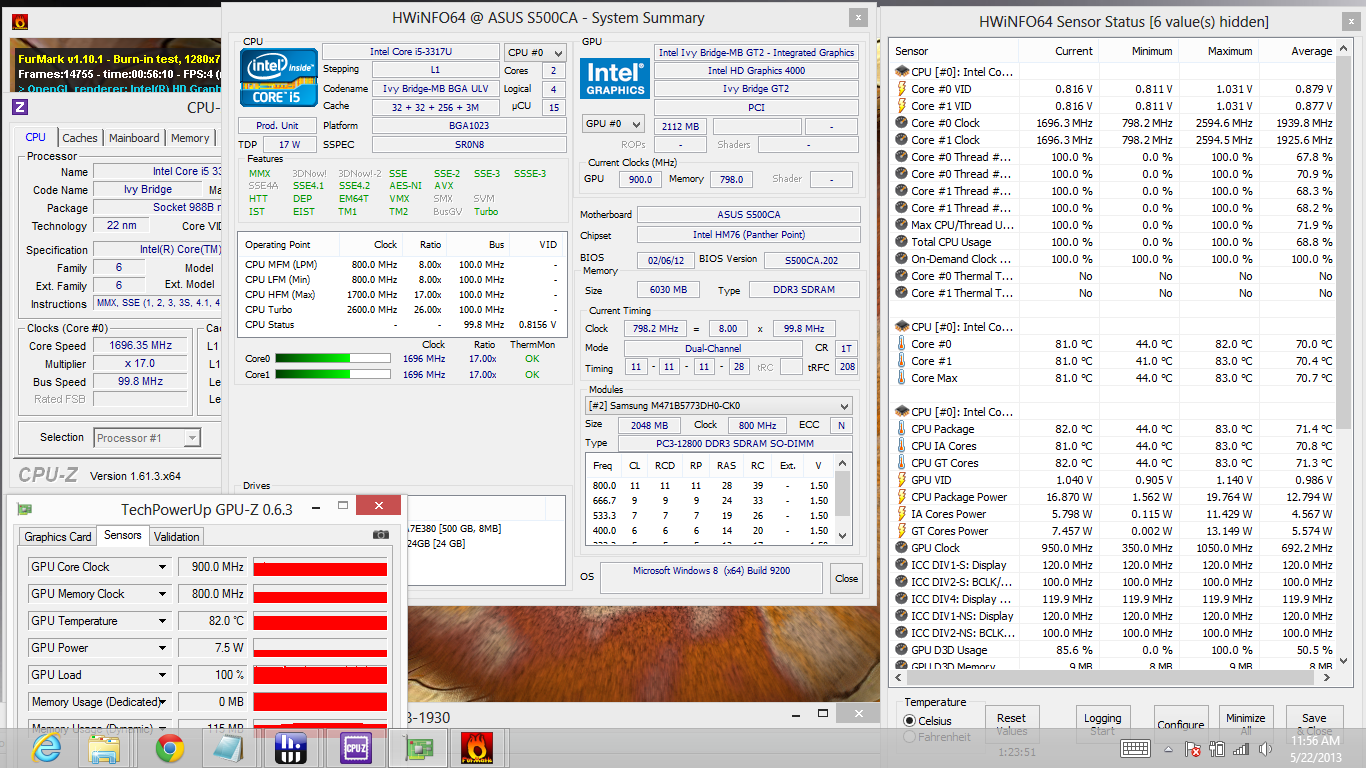Open the Memory tab in CPU-Z
1366x768 pixels.
(190, 138)
